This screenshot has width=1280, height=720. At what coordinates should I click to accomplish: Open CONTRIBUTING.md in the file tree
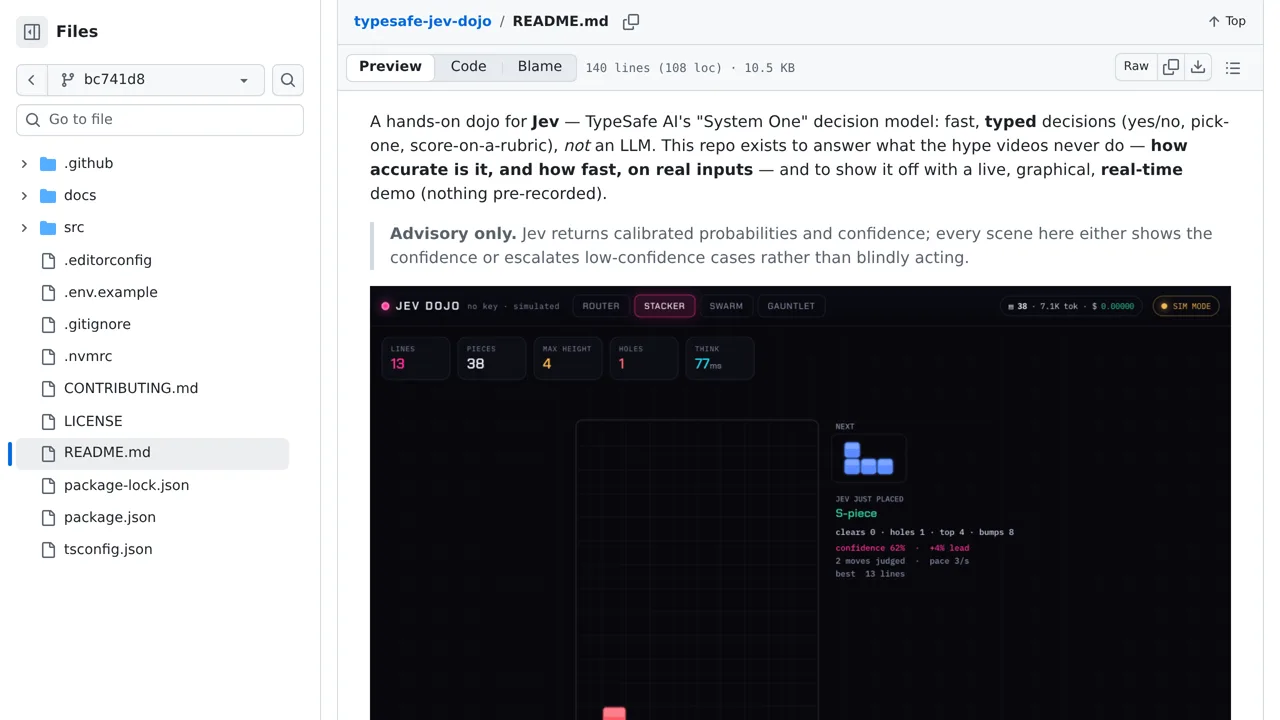coord(131,388)
